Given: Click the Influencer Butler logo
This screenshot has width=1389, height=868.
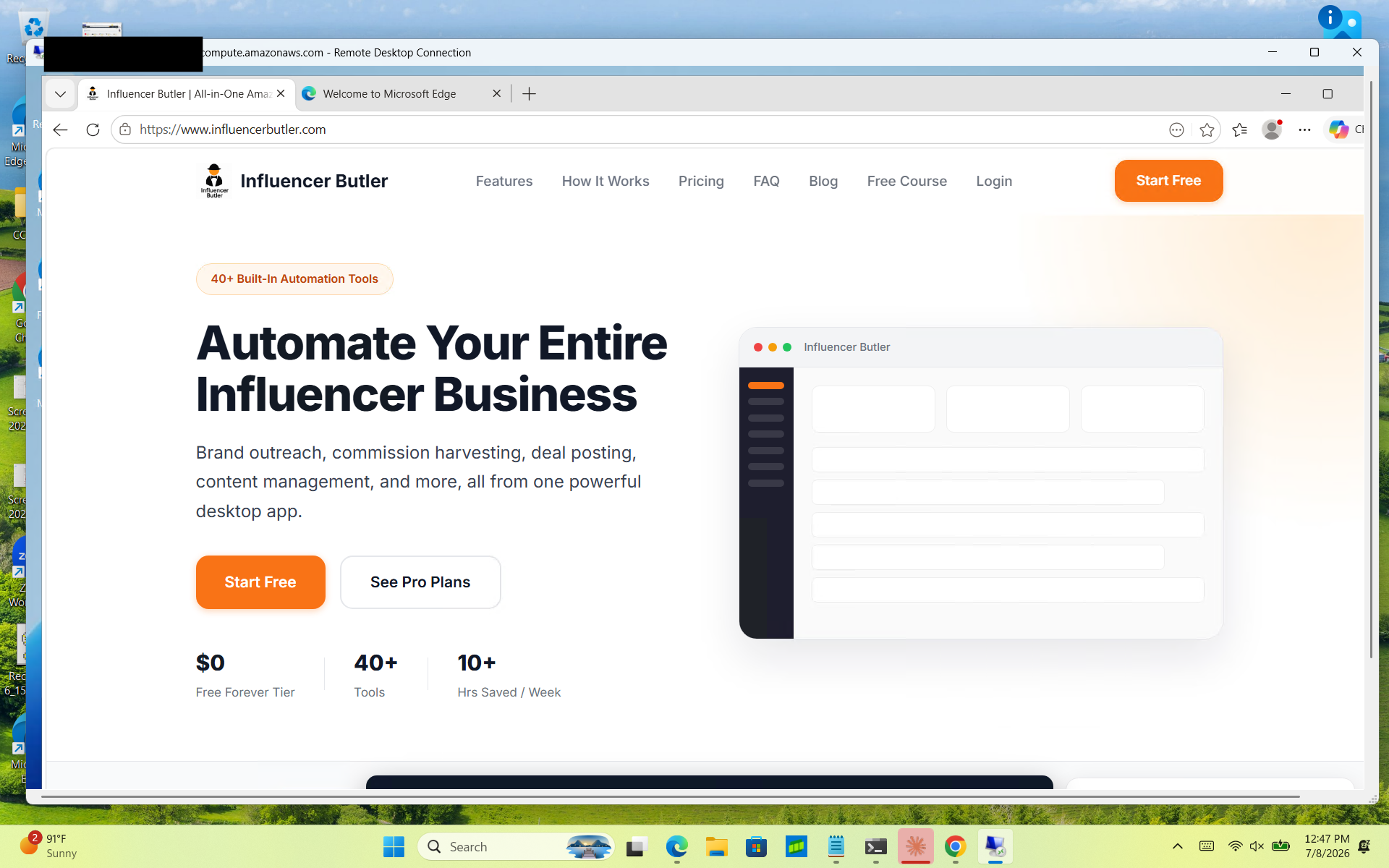Looking at the screenshot, I should coord(292,181).
